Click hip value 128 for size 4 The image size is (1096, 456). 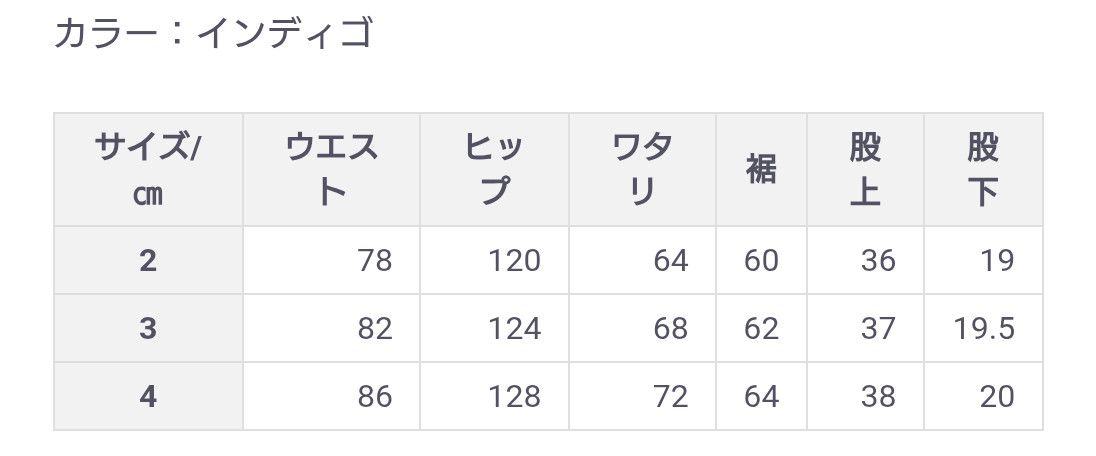514,397
